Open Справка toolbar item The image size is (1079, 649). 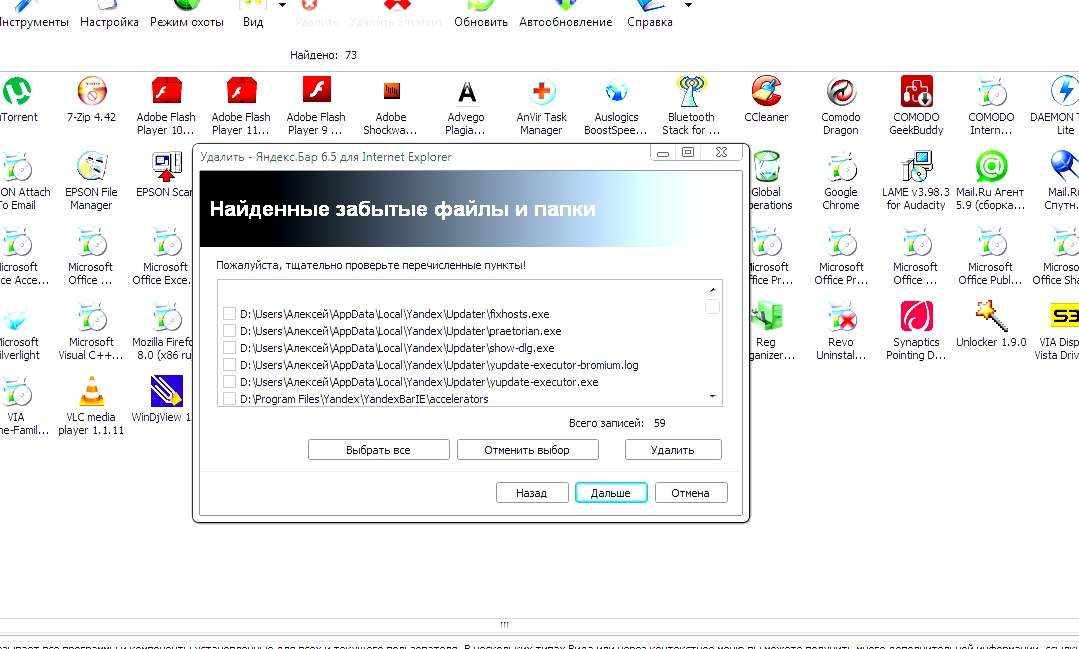[x=650, y=15]
